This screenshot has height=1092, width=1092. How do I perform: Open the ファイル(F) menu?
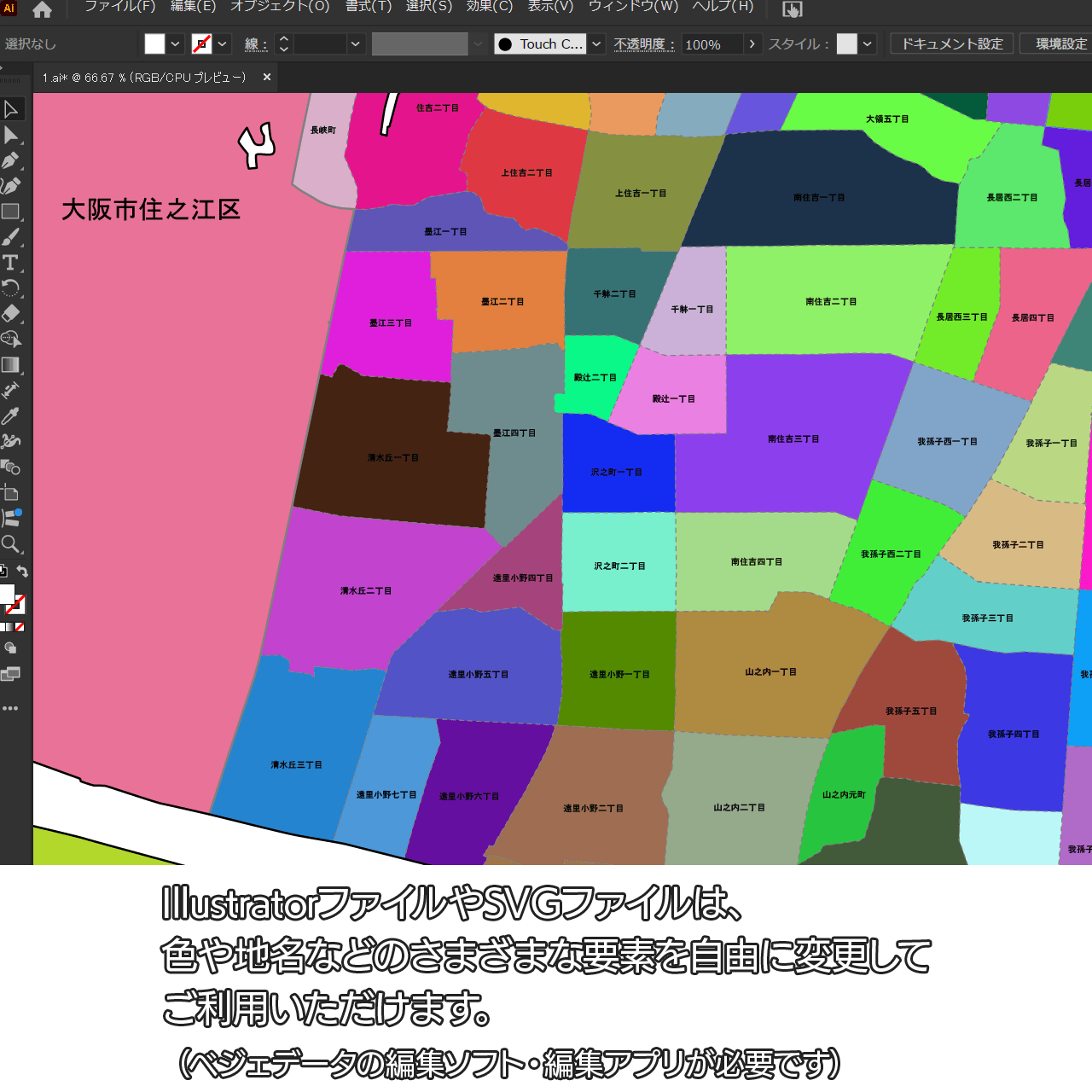tap(119, 7)
